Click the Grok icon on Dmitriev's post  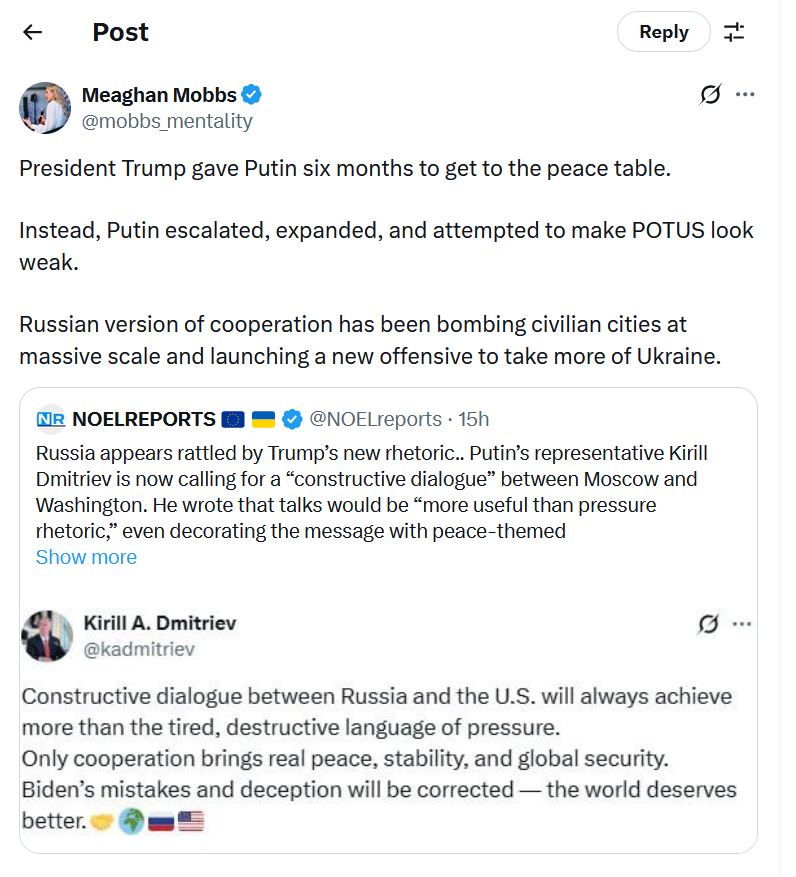[708, 624]
